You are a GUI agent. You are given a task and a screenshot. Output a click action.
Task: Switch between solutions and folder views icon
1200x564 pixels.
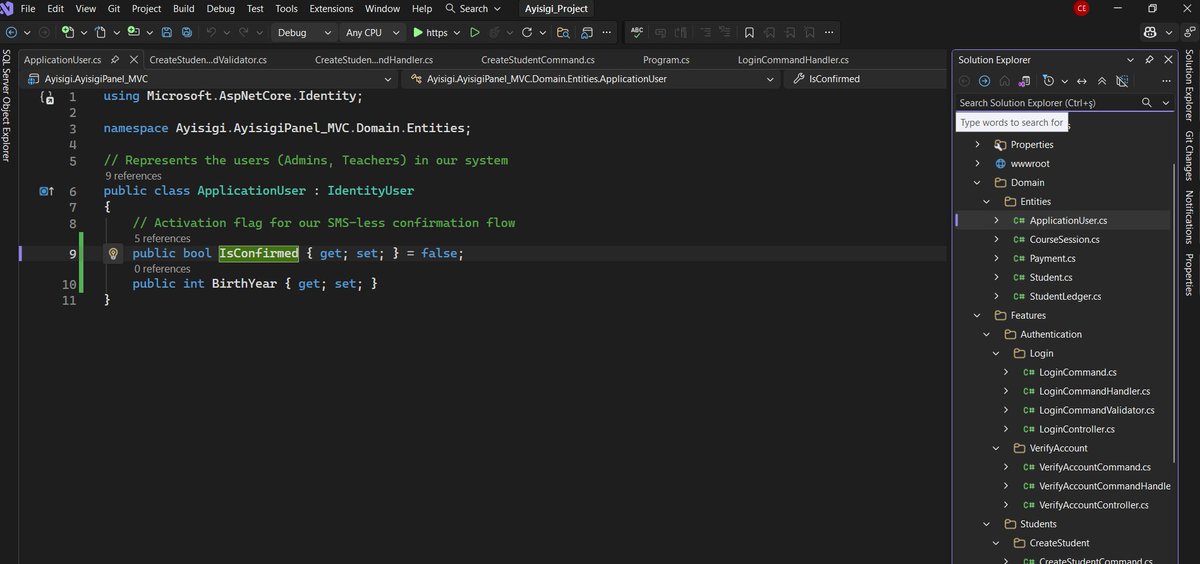[x=1025, y=81]
